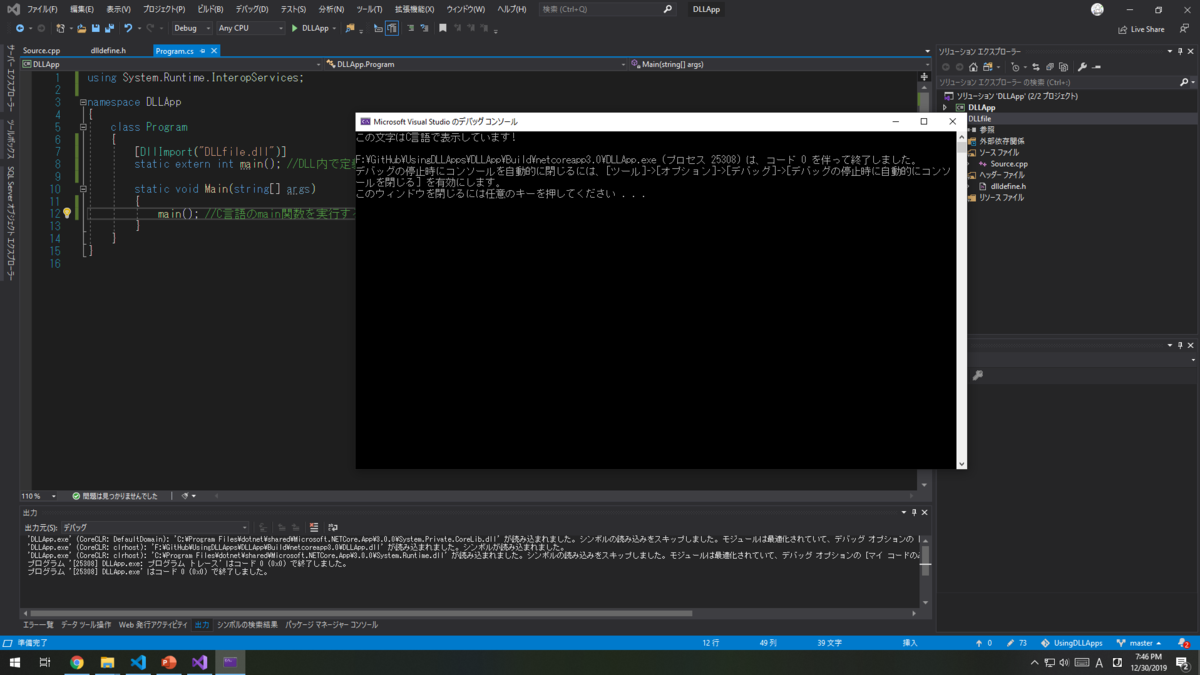This screenshot has height=675, width=1200.
Task: Switch to the dlldefine.h tab
Action: point(108,50)
